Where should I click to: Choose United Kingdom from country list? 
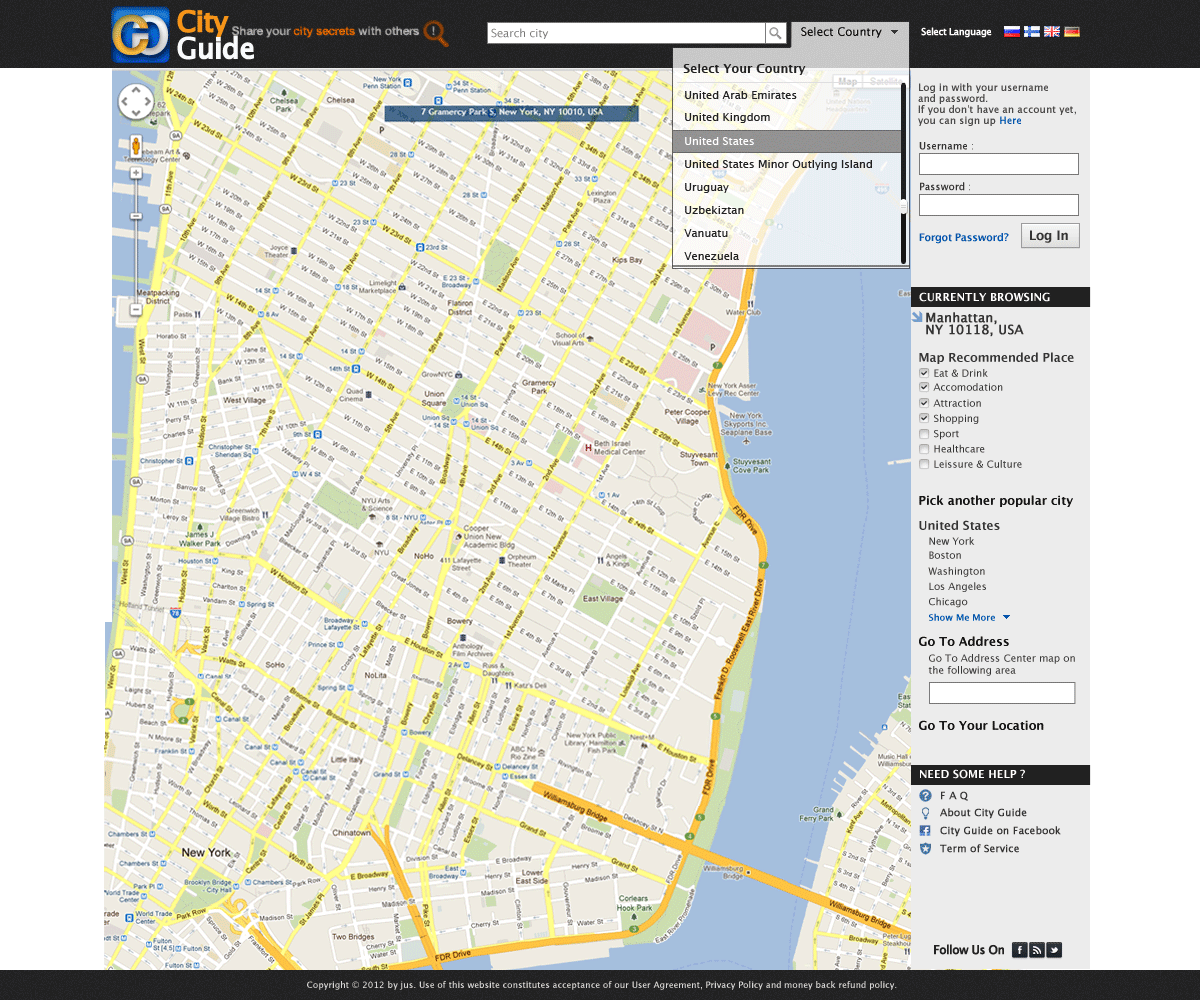tap(727, 117)
